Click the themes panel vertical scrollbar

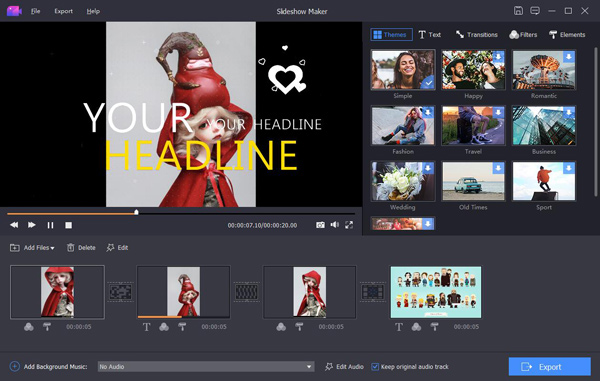[595, 122]
